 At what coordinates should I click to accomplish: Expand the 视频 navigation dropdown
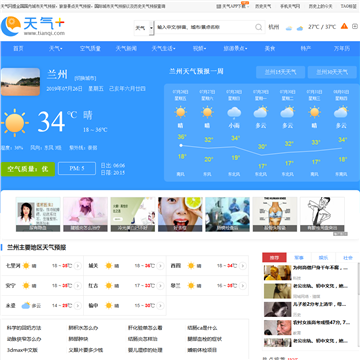199,49
